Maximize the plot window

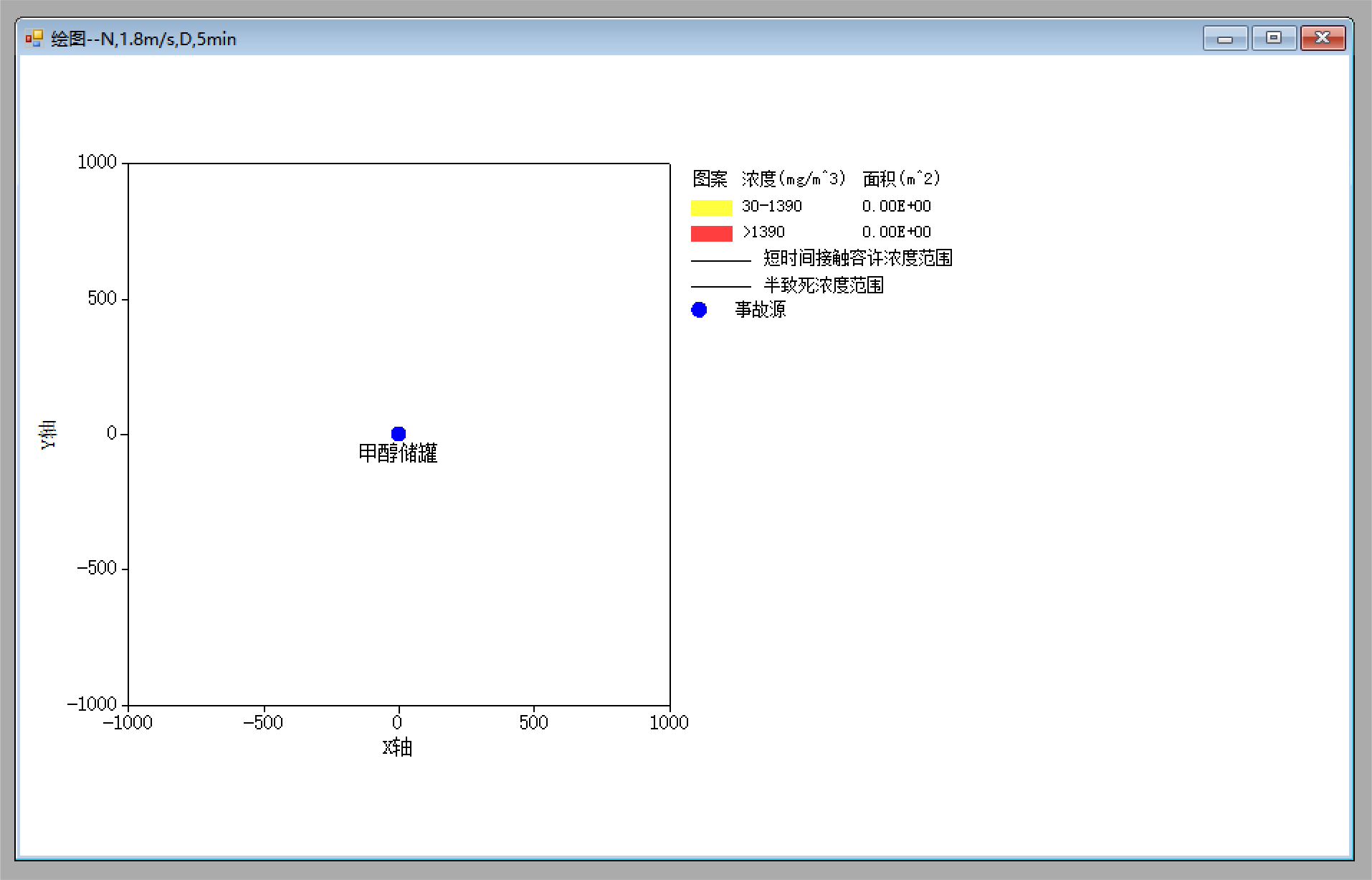(1274, 38)
